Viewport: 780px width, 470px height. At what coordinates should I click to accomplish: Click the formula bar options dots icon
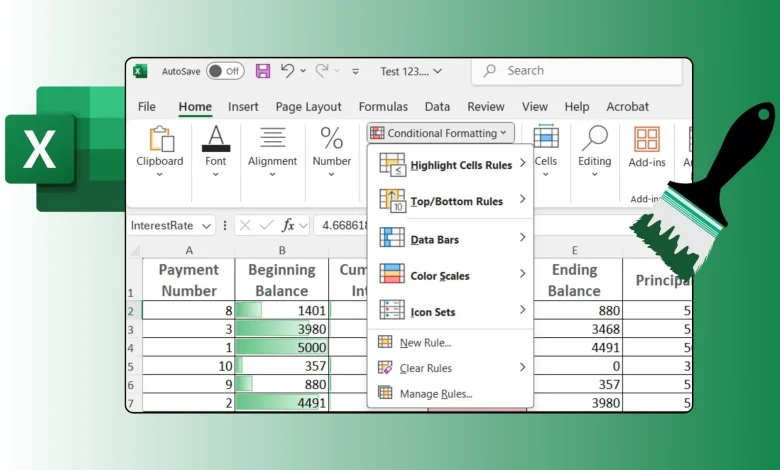tap(224, 226)
